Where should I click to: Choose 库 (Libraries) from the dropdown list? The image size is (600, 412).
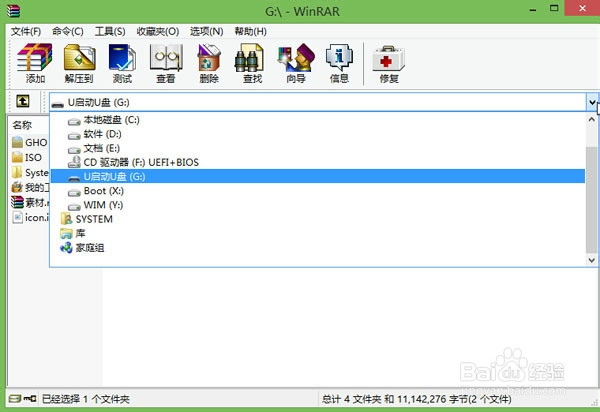(318, 233)
